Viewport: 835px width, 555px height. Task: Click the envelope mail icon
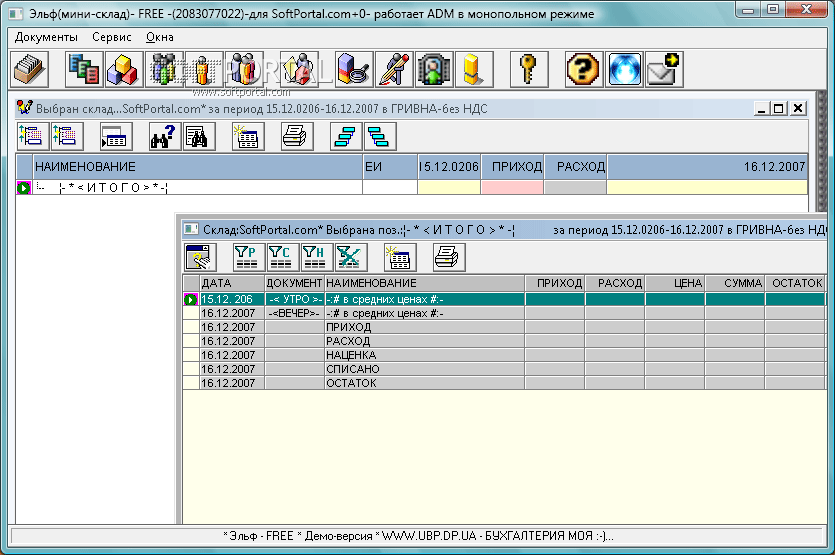[664, 69]
